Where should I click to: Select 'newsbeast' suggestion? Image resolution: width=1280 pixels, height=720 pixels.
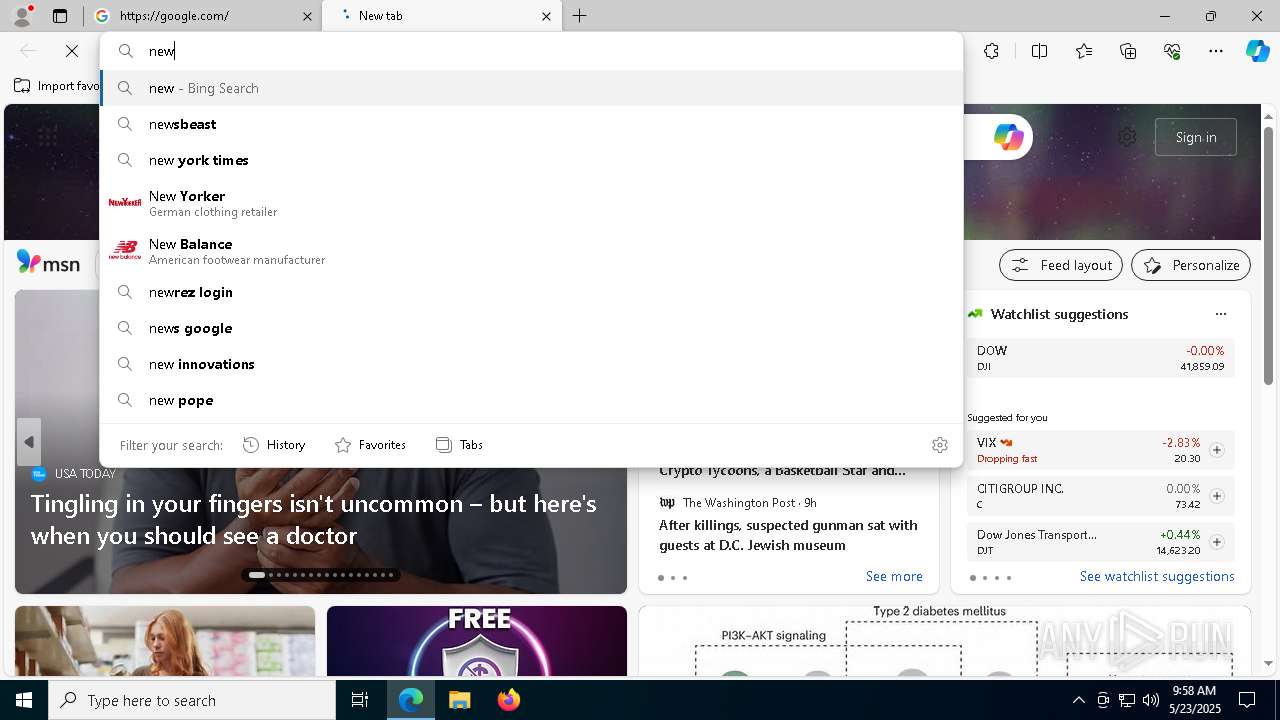tap(532, 124)
